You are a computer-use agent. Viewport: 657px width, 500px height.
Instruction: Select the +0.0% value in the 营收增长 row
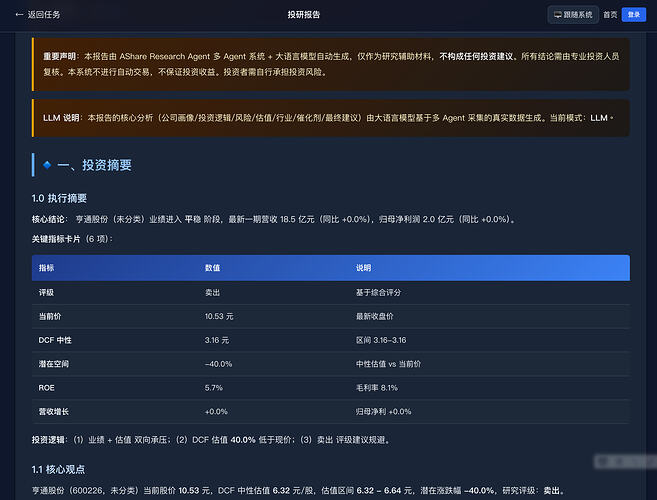(x=216, y=412)
